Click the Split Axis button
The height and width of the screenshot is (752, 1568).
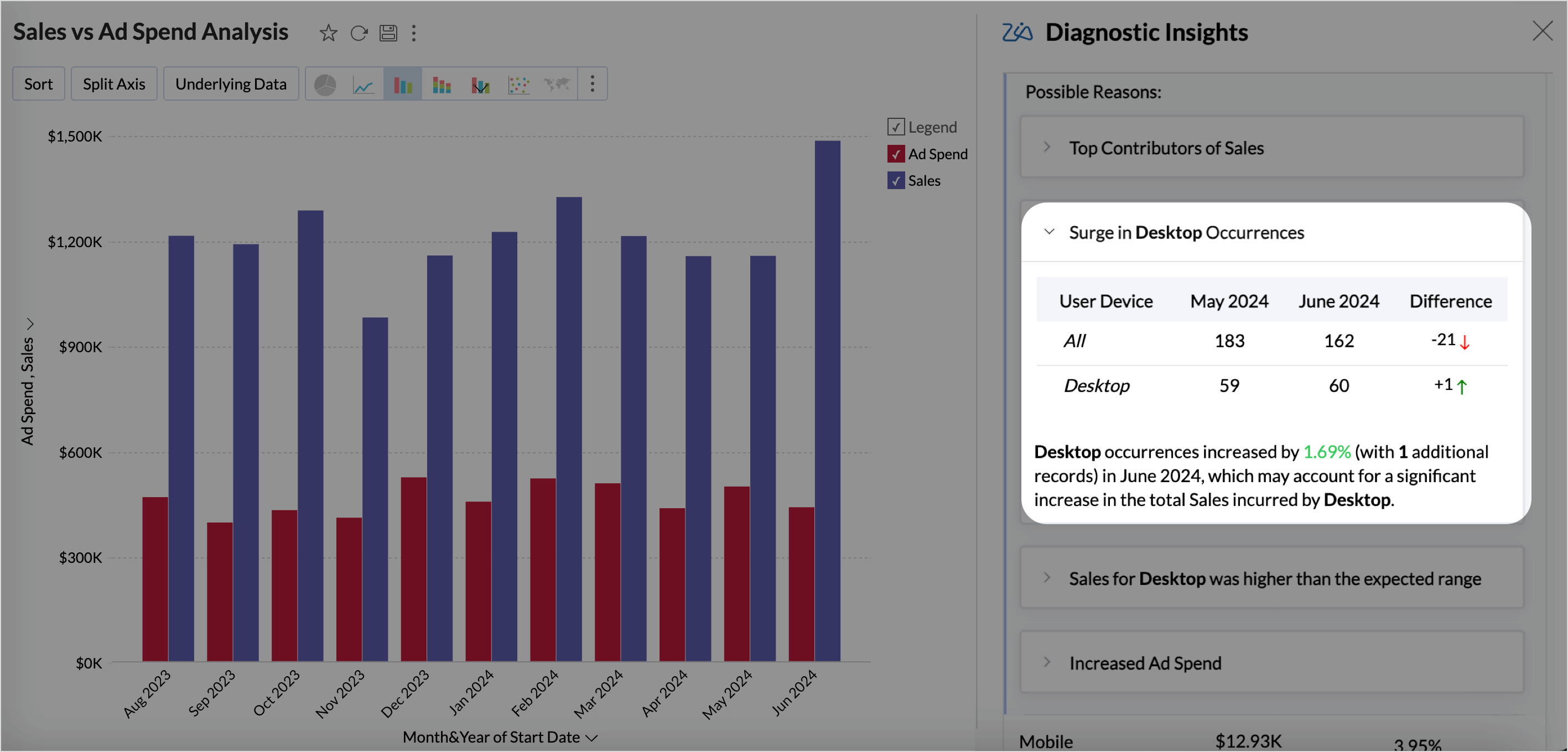[x=114, y=84]
